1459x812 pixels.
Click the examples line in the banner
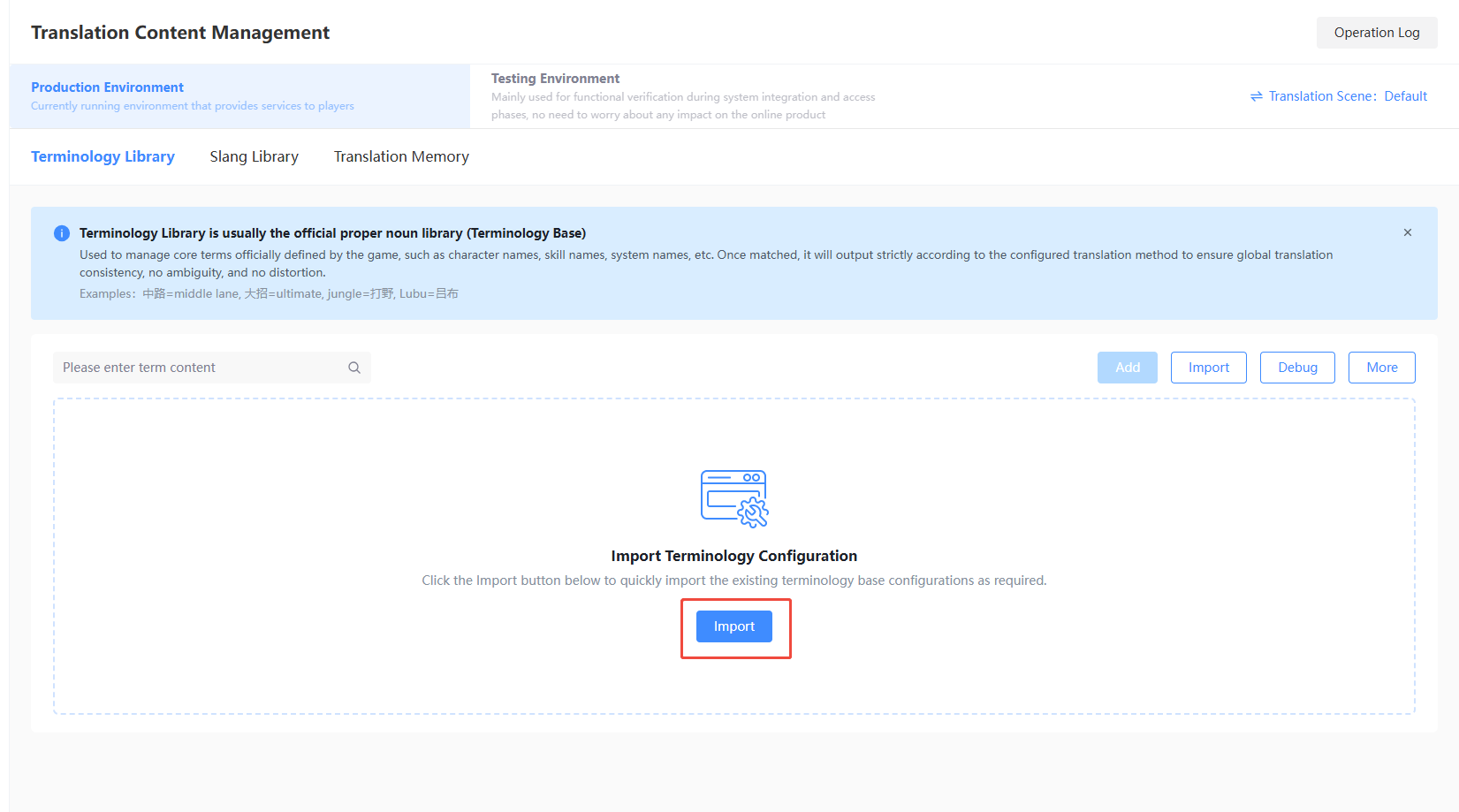(269, 293)
